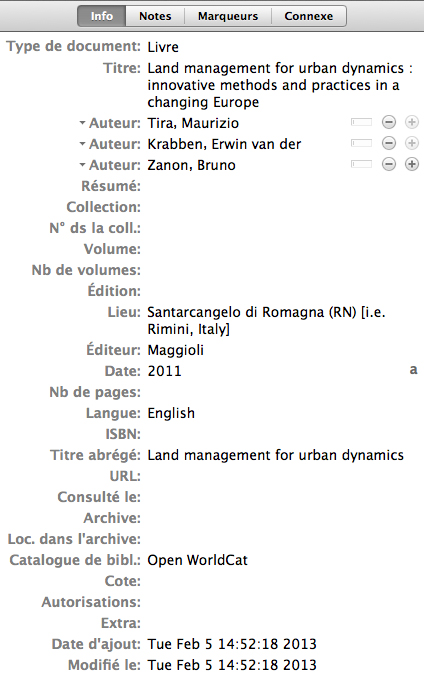Toggle name field mode for Krabben author
This screenshot has width=424, height=680.
coord(362,143)
